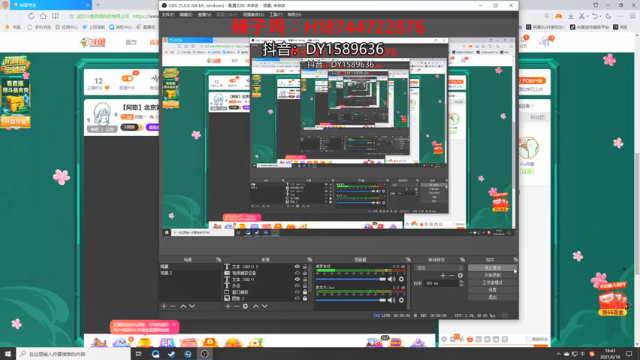
Task: Open a new browser tab
Action: tap(98, 5)
